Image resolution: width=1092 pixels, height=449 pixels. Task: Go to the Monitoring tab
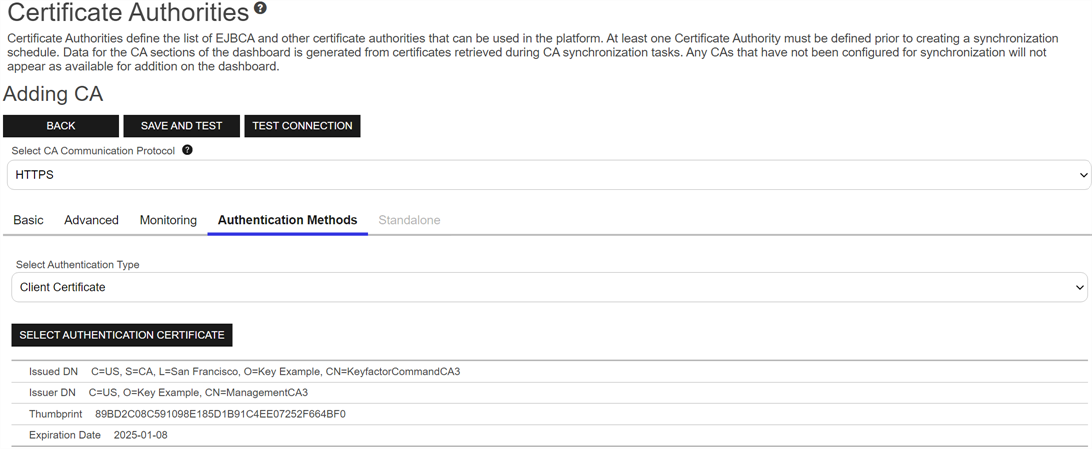(x=168, y=220)
